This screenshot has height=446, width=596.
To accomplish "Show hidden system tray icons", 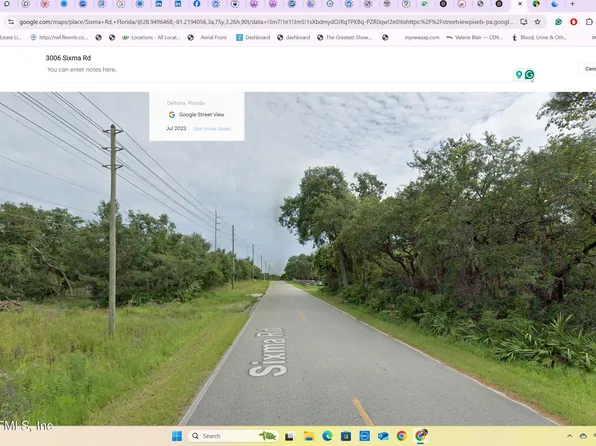I will pyautogui.click(x=569, y=436).
